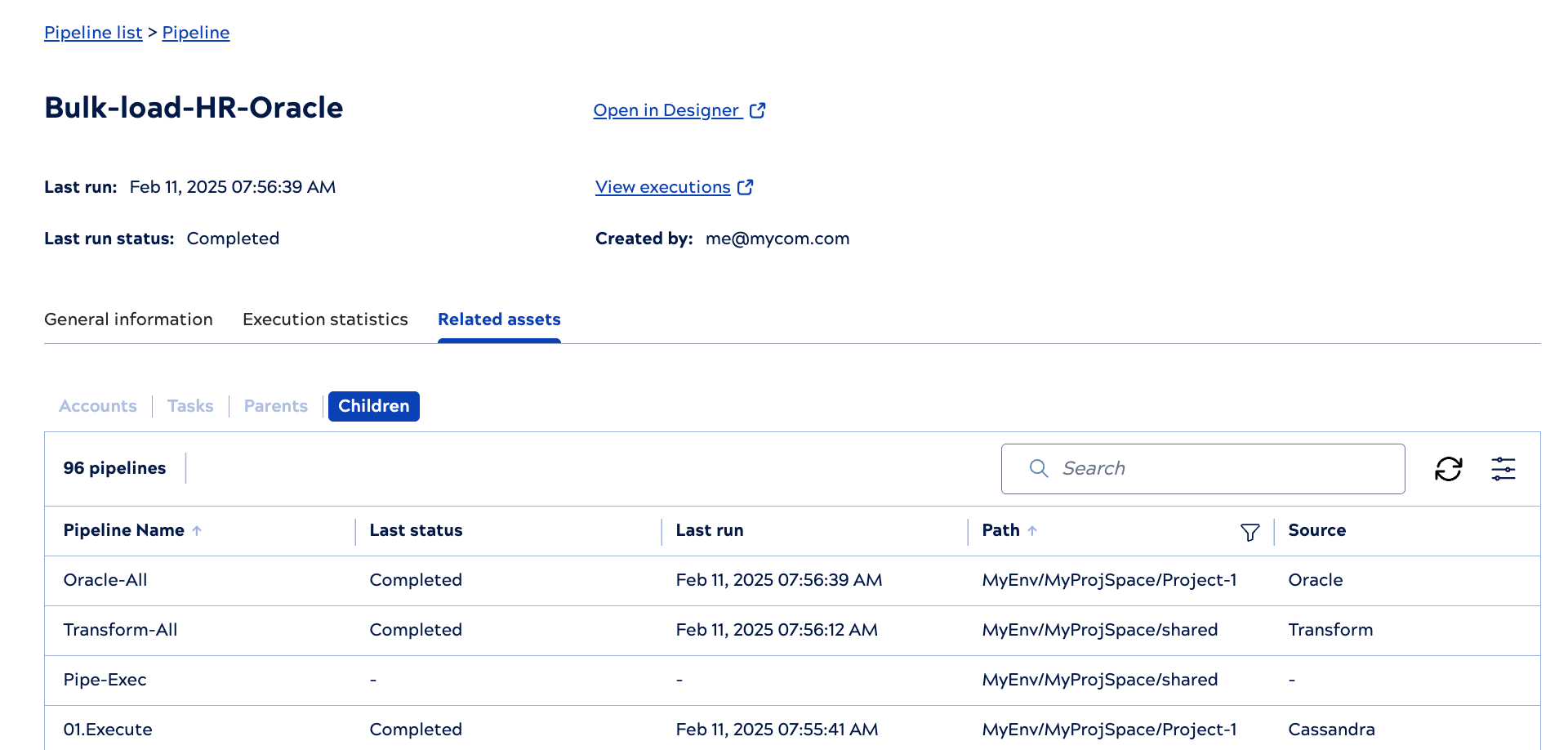Open the table column settings icon
The image size is (1568, 750).
tap(1503, 469)
